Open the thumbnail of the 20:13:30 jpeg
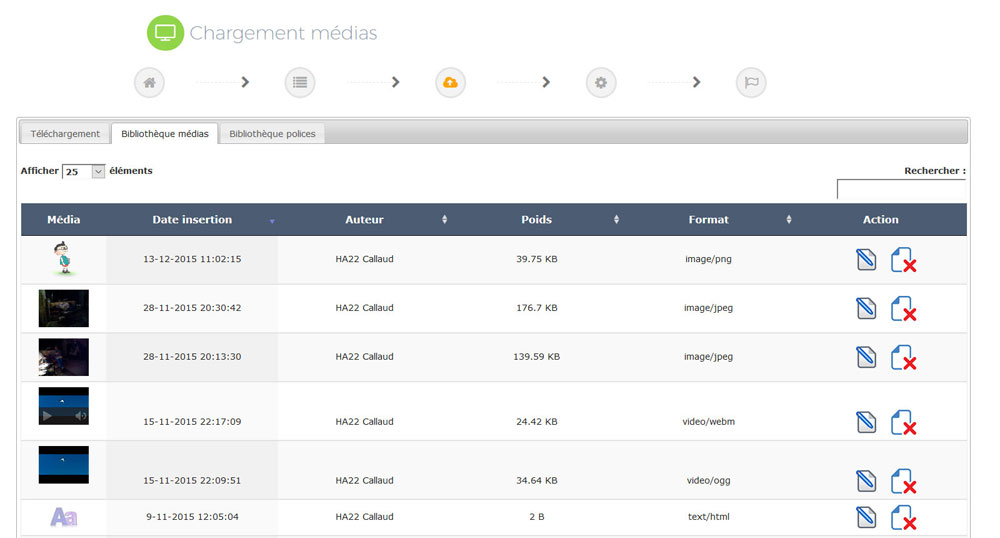Viewport: 1000px width, 538px height. (64, 357)
